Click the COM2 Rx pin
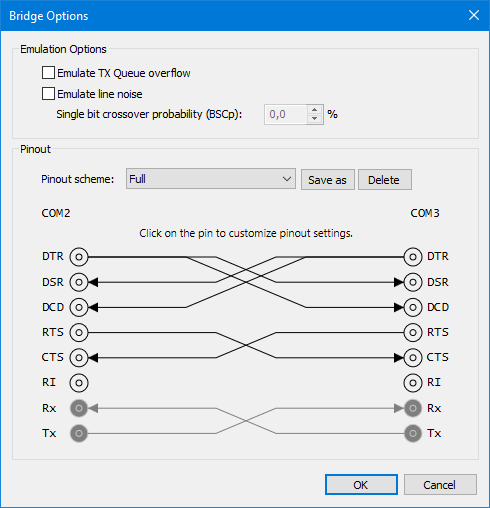Image resolution: width=490 pixels, height=508 pixels. pos(79,408)
